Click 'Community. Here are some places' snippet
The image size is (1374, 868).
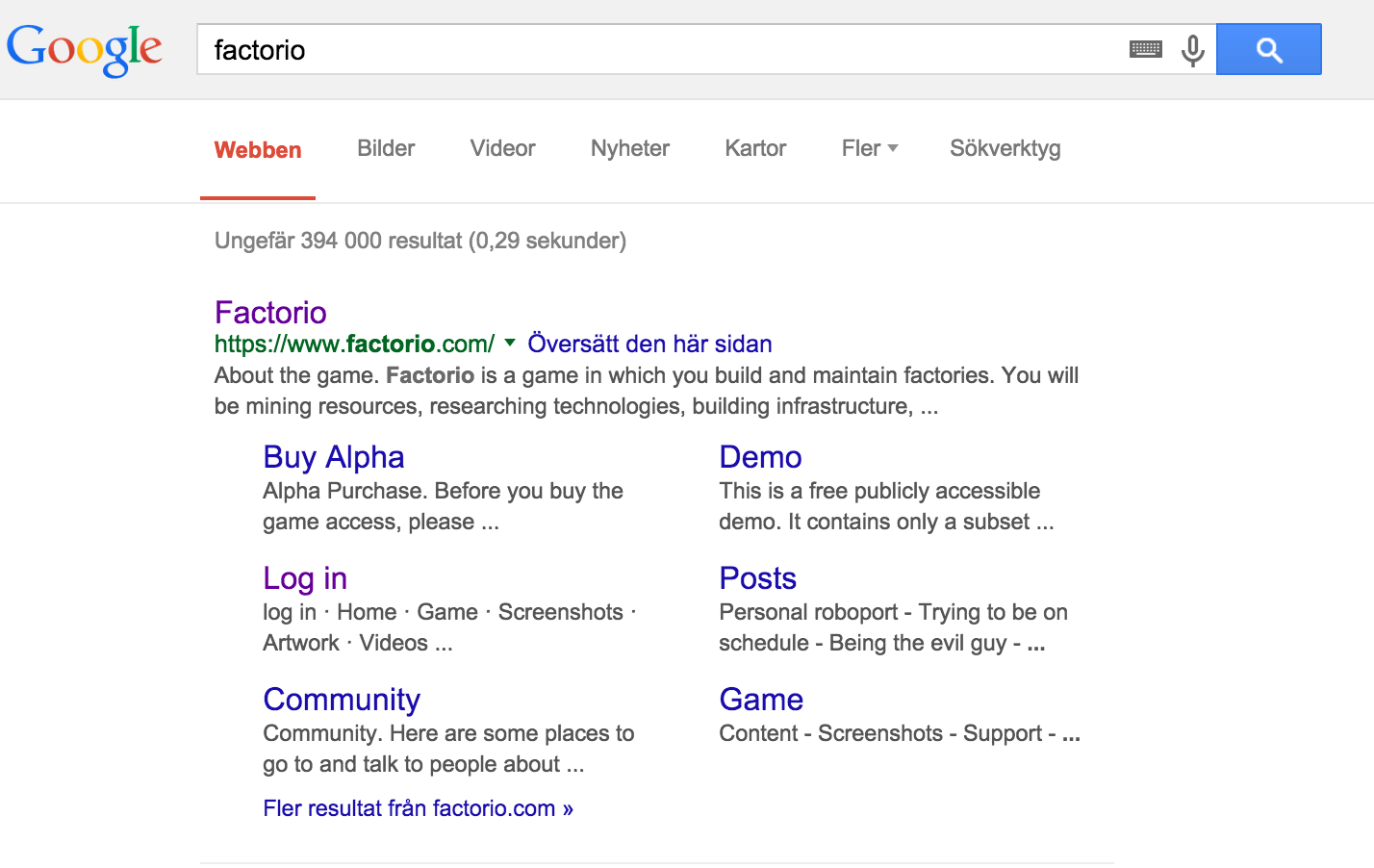click(448, 749)
